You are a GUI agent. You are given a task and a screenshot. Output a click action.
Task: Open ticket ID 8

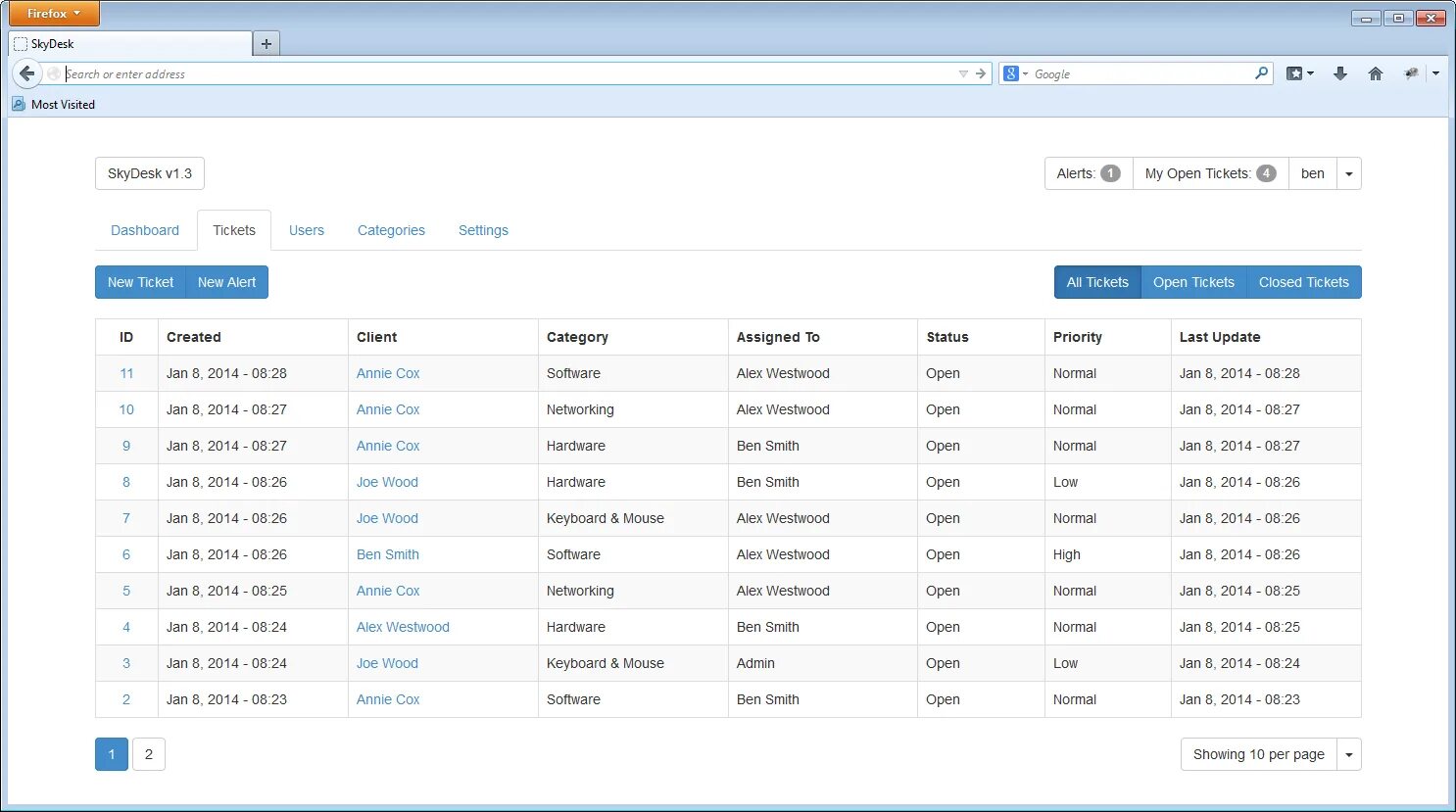coord(126,482)
